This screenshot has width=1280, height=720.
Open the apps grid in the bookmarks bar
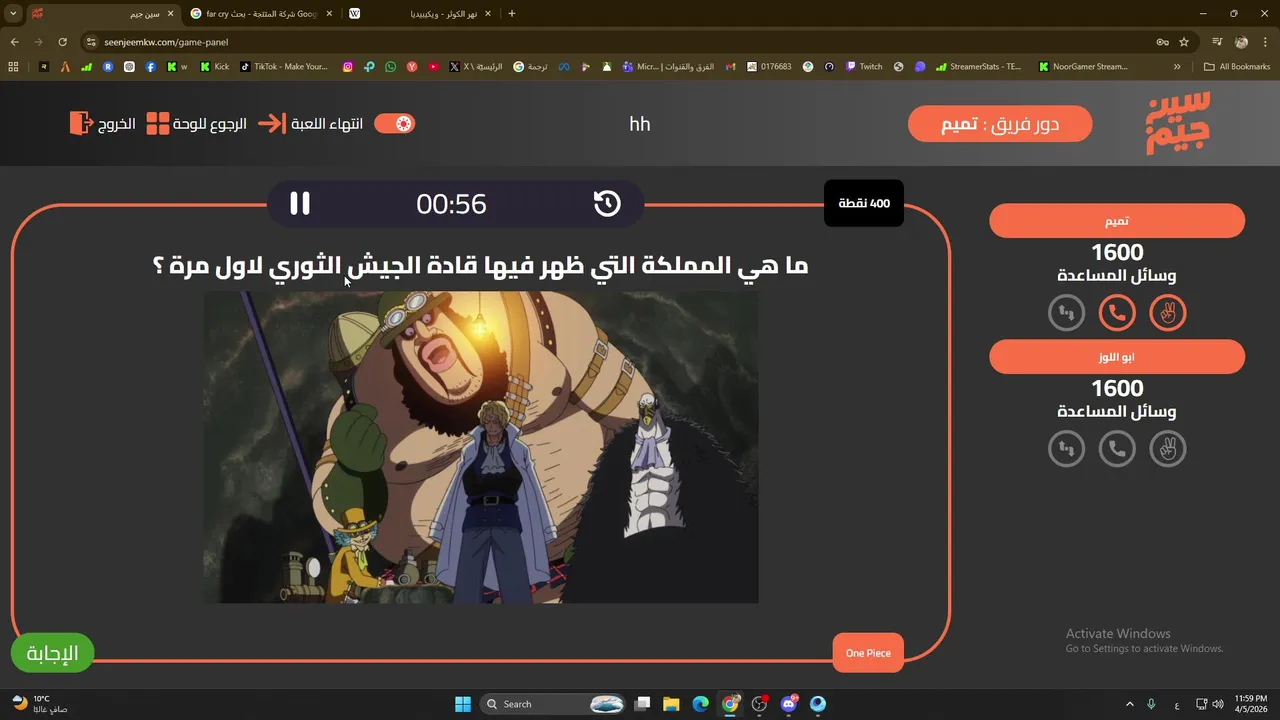[x=13, y=67]
